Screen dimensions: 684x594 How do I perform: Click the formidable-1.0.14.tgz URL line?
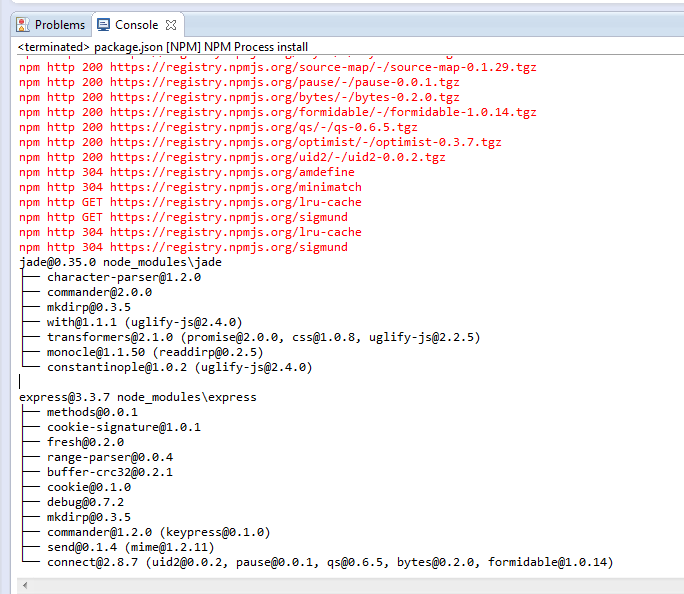(277, 112)
